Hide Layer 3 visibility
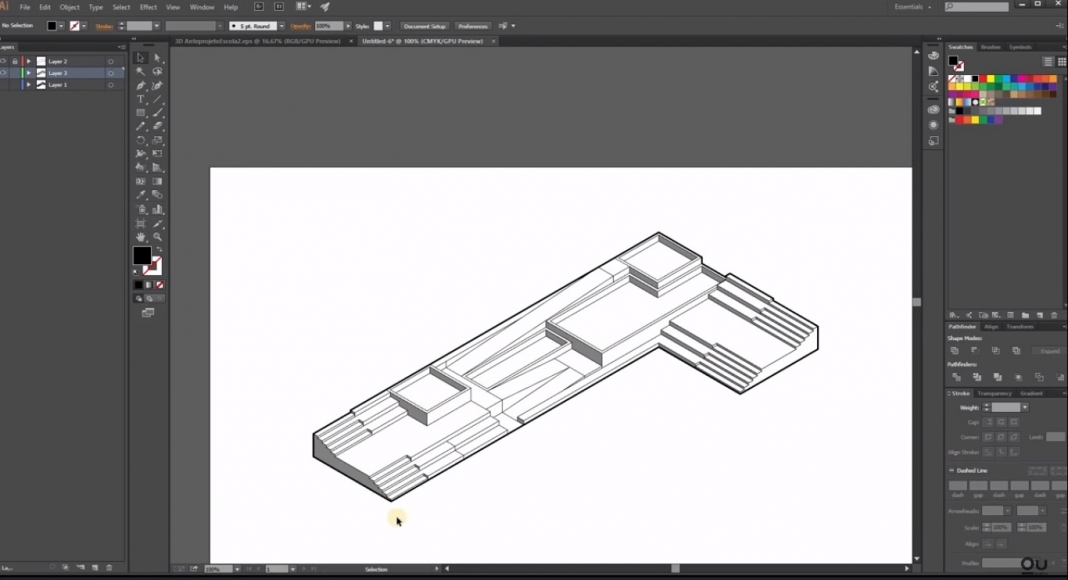The width and height of the screenshot is (1068, 580). [5, 73]
